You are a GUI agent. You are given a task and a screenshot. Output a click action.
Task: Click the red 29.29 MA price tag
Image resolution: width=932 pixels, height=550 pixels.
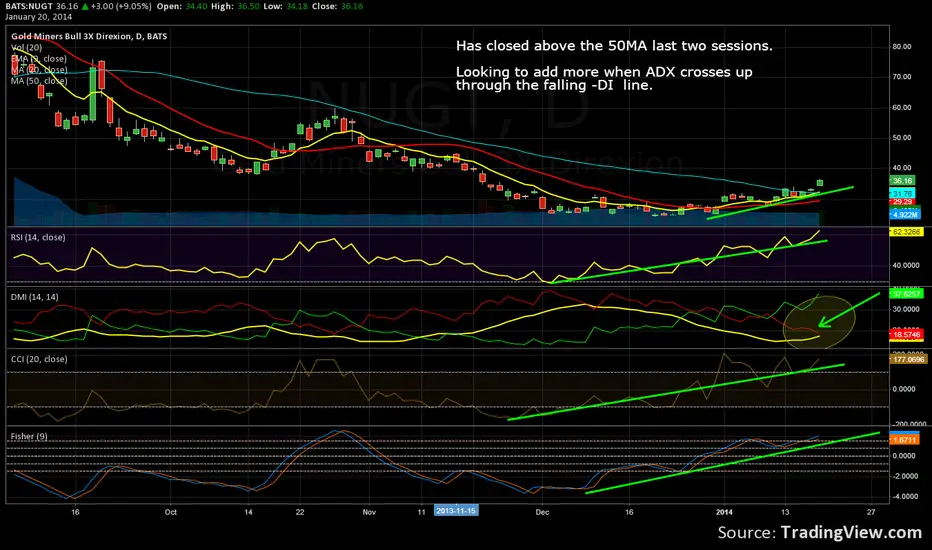(x=902, y=202)
